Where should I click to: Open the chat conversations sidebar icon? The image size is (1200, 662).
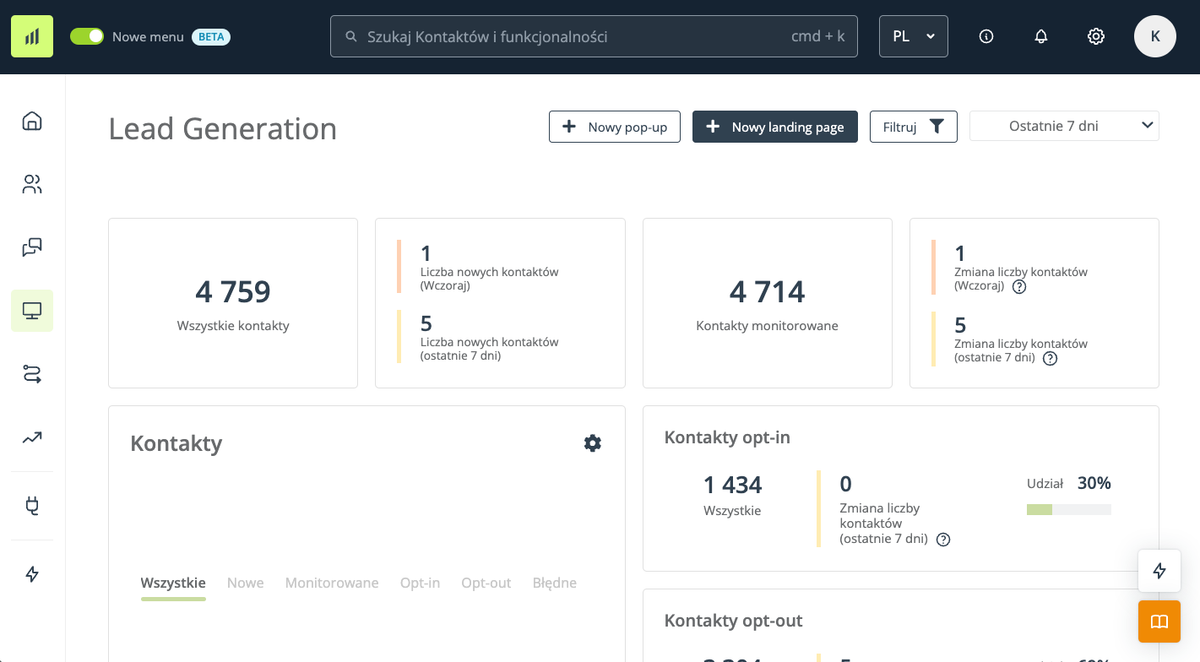(x=32, y=247)
